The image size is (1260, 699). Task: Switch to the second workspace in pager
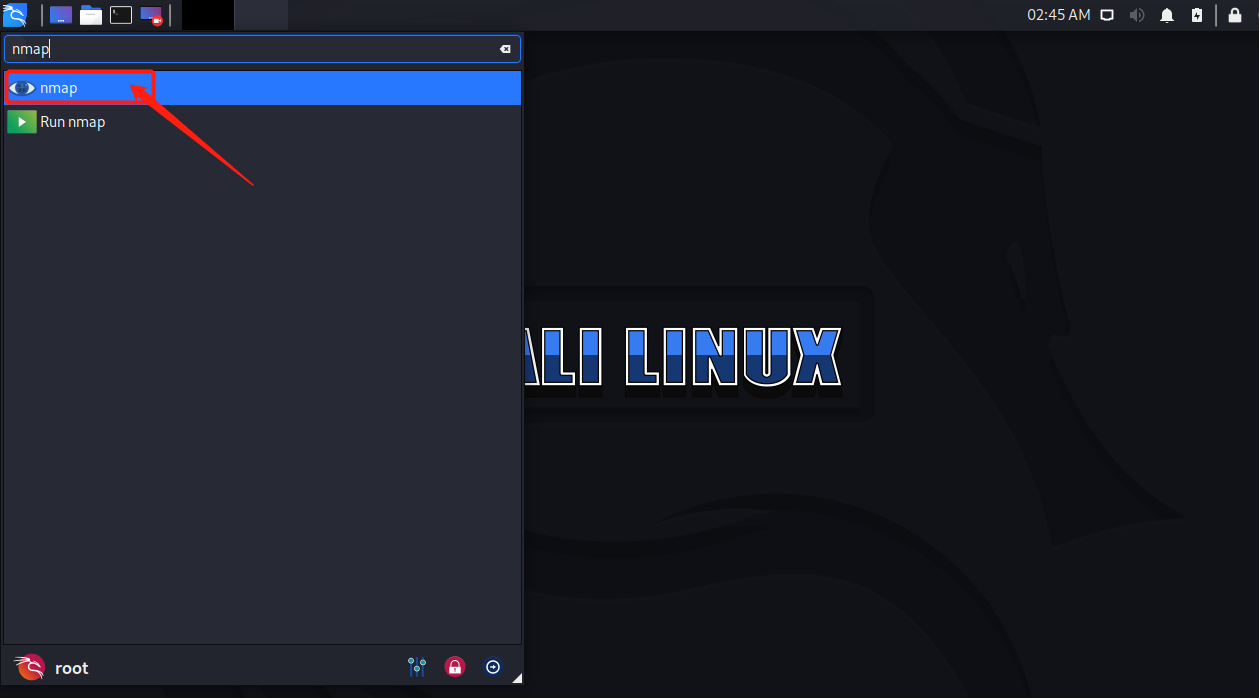coord(262,15)
